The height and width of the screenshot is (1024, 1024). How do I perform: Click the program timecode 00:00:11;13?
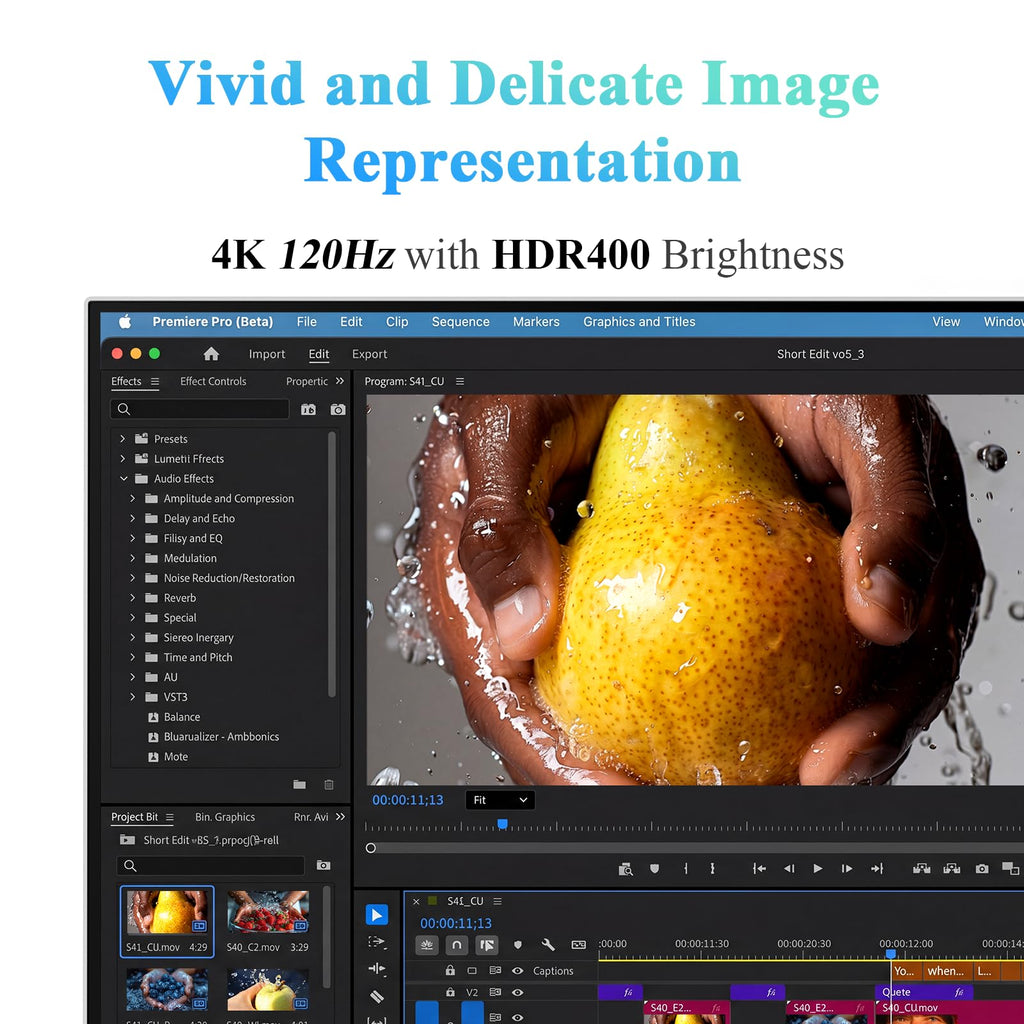(408, 800)
